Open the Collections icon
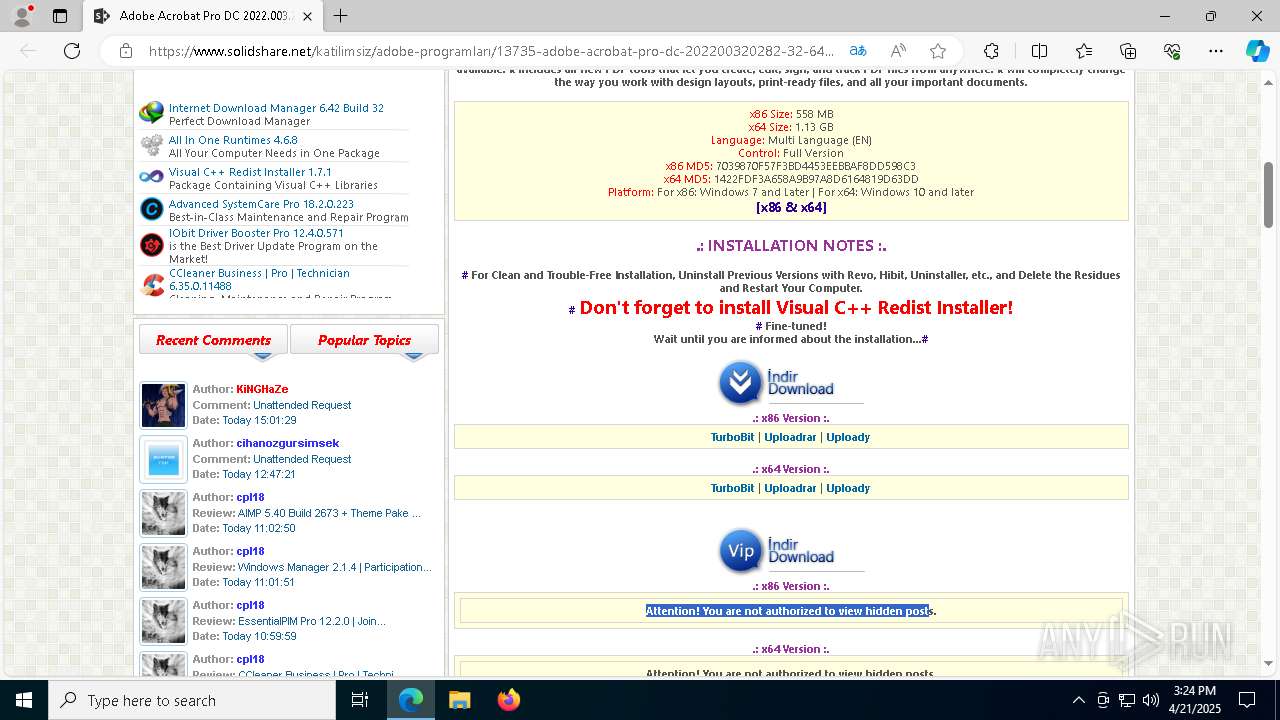The image size is (1280, 720). (1128, 51)
